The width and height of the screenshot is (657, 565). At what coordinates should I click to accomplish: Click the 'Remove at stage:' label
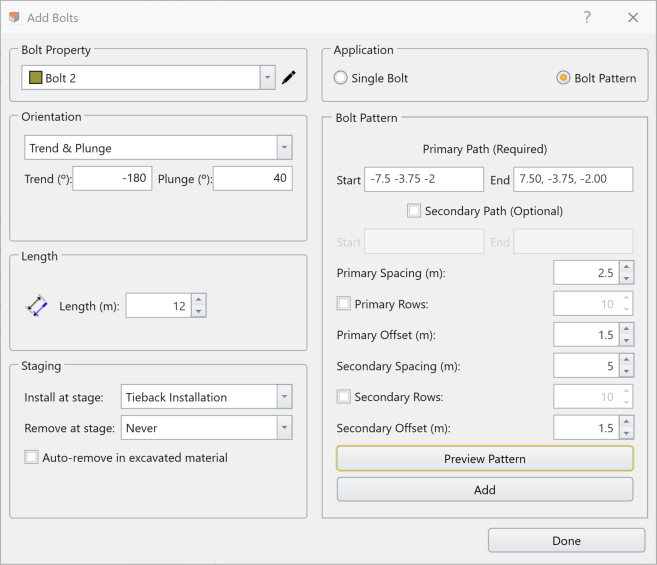[x=70, y=428]
